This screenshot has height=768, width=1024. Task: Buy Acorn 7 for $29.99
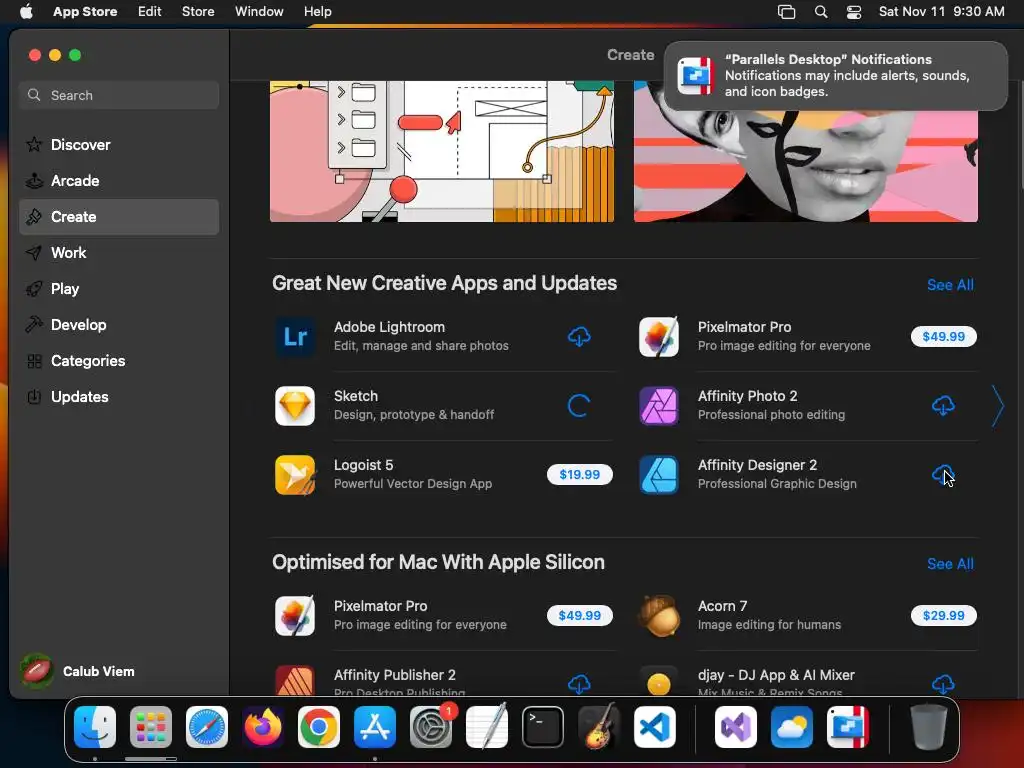944,616
